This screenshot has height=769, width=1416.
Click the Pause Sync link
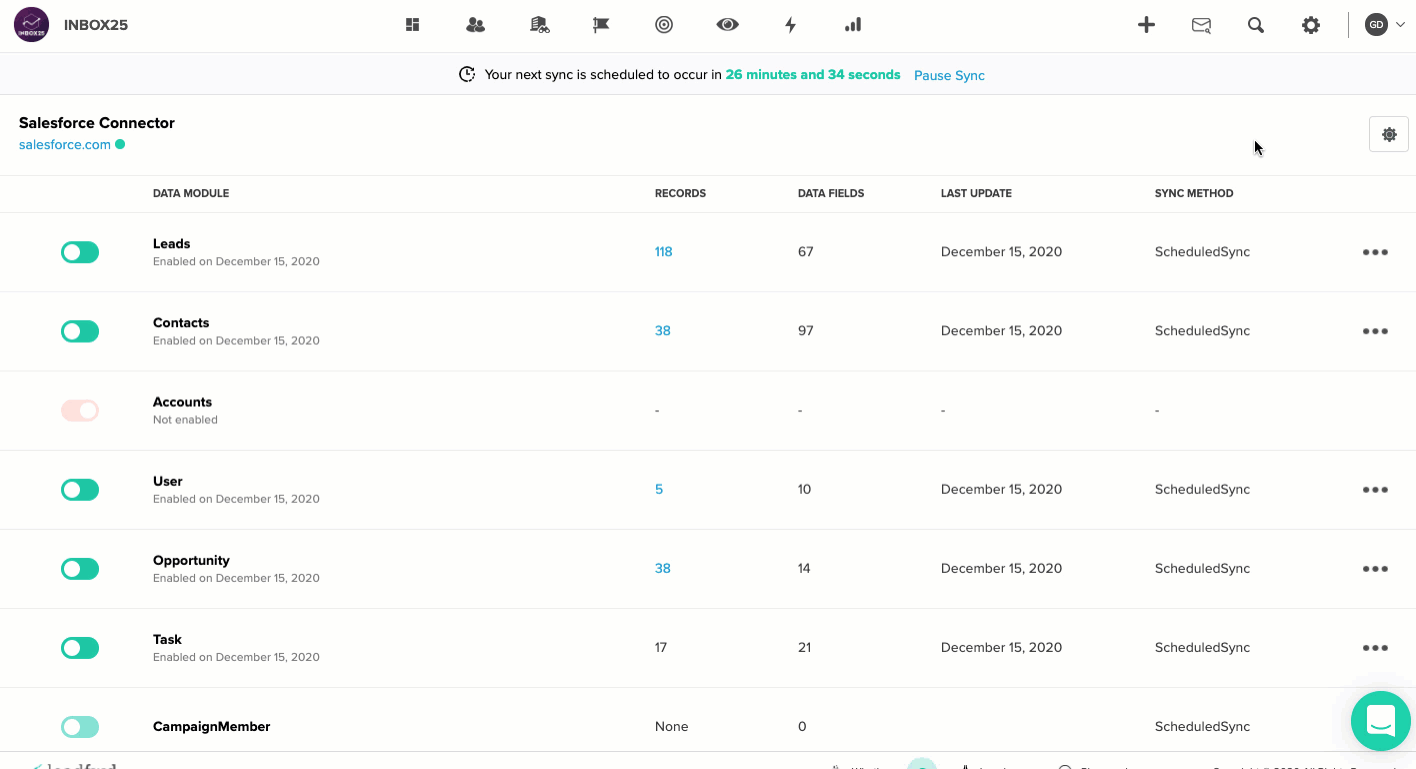[949, 75]
